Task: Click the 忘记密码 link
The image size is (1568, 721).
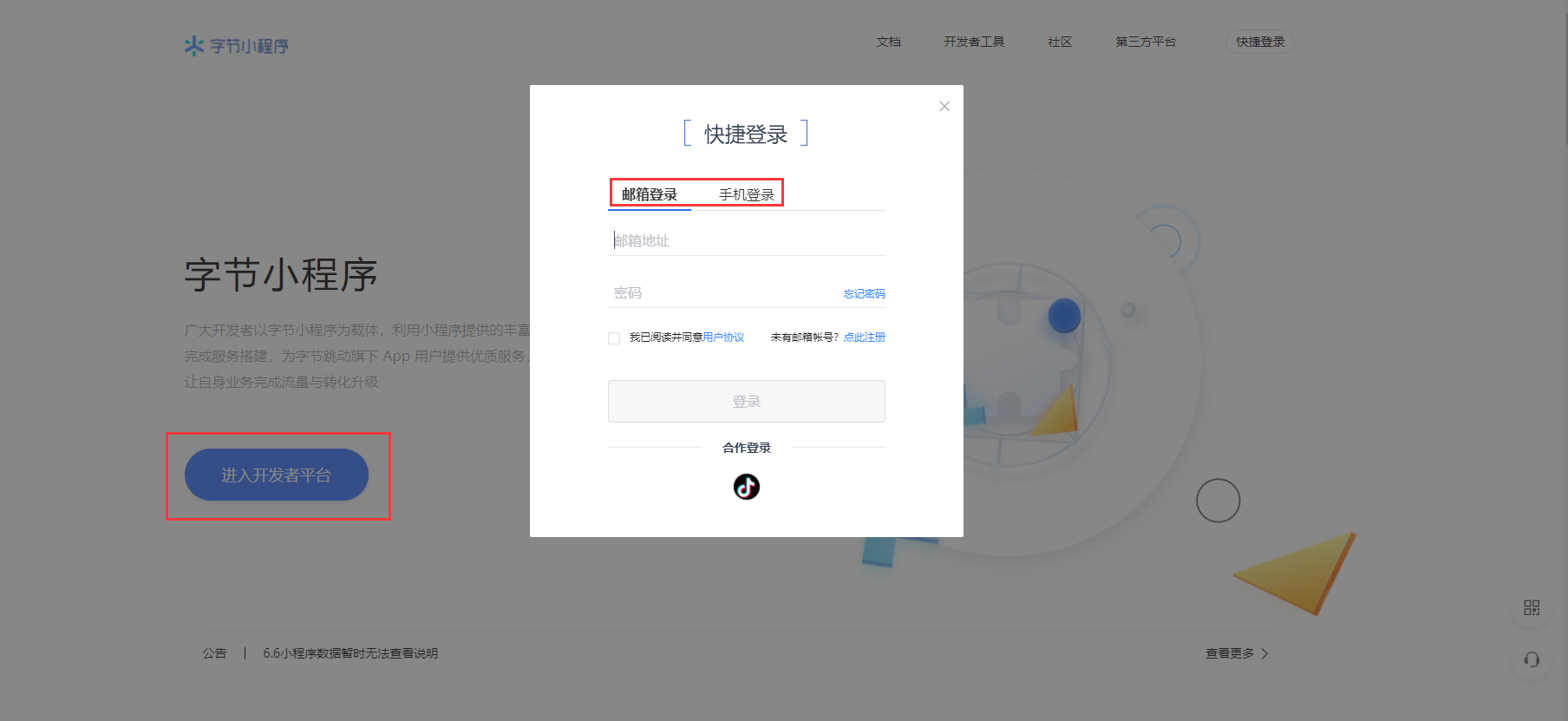Action: (865, 294)
